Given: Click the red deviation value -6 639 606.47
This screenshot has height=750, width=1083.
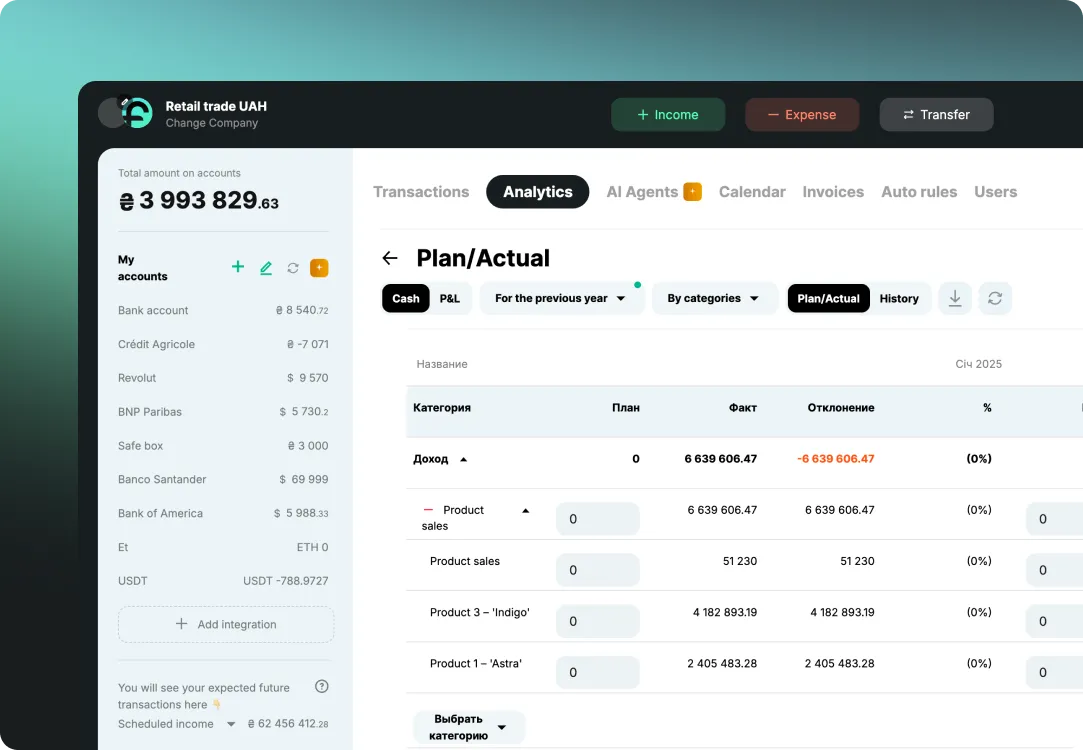Looking at the screenshot, I should 836,459.
